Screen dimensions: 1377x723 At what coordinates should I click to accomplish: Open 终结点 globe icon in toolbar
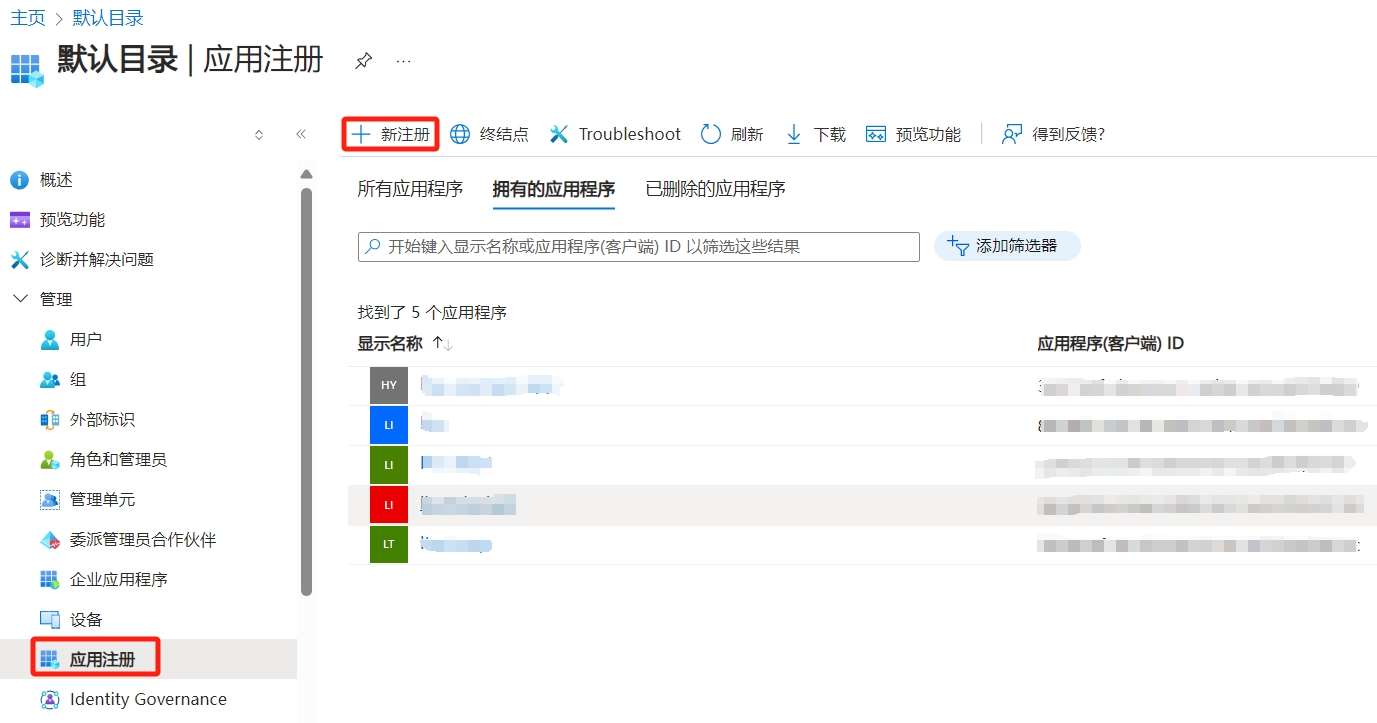pyautogui.click(x=460, y=135)
